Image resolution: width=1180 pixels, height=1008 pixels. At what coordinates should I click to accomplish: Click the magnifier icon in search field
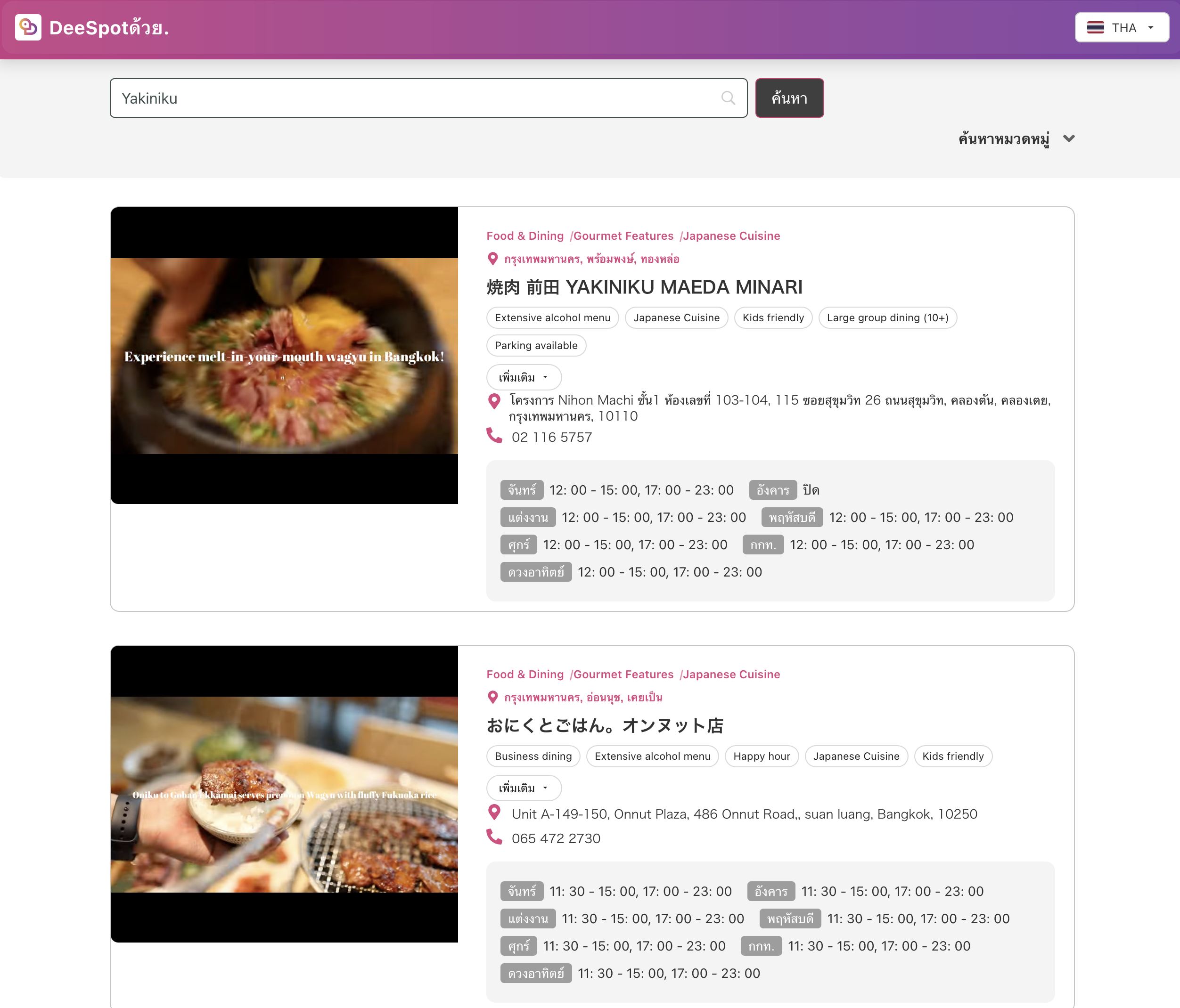(x=728, y=98)
